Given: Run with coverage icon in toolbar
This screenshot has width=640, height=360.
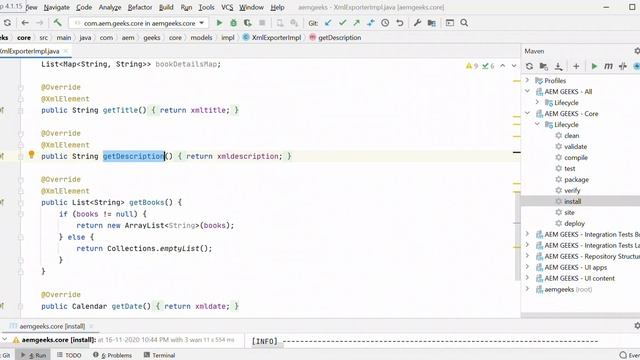Looking at the screenshot, I should (x=247, y=23).
